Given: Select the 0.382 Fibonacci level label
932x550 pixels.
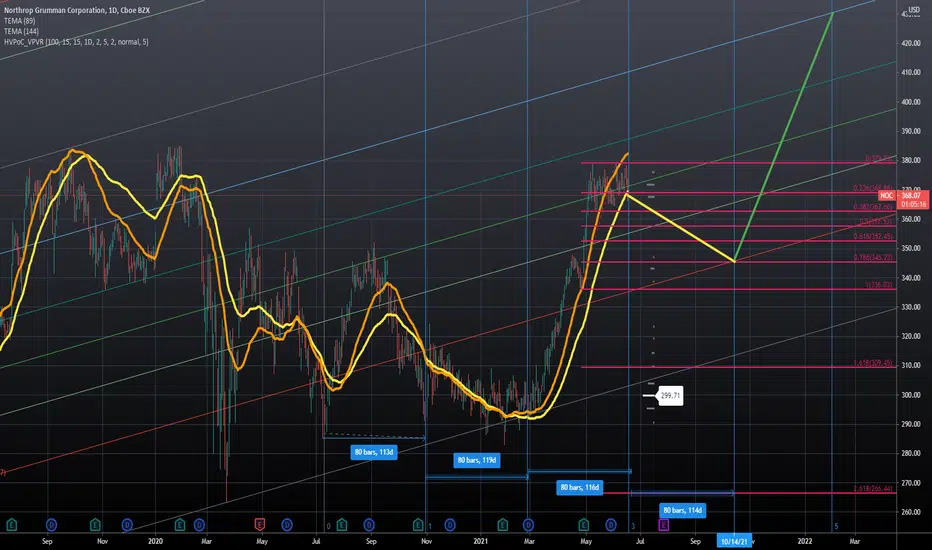Looking at the screenshot, I should [873, 208].
